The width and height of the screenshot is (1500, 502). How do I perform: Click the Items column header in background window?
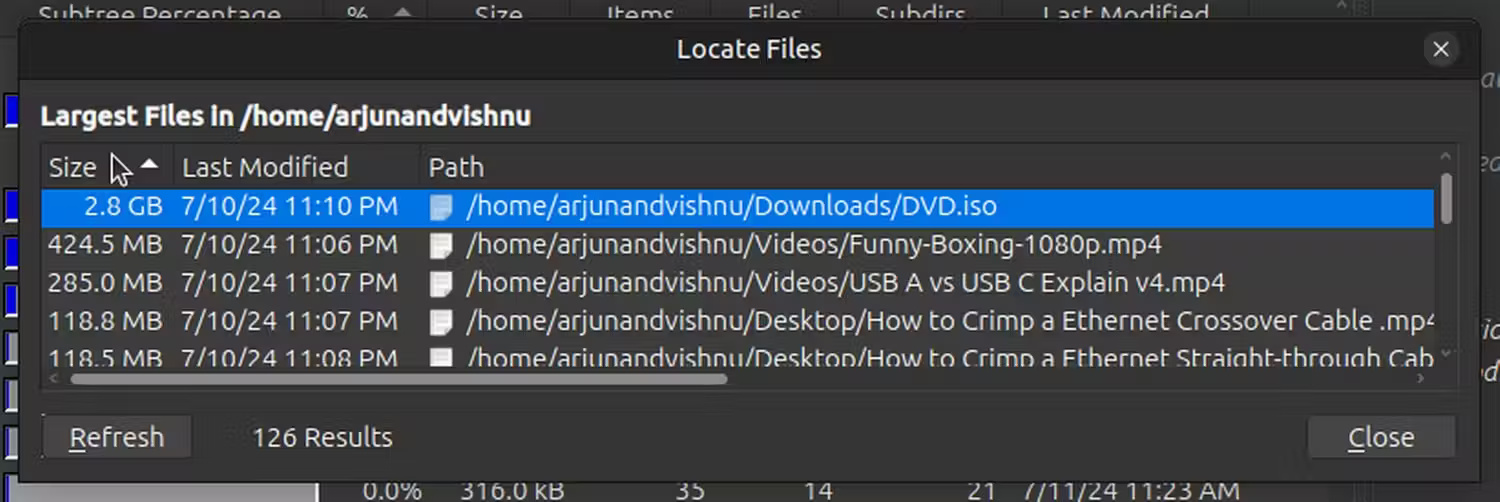[640, 14]
